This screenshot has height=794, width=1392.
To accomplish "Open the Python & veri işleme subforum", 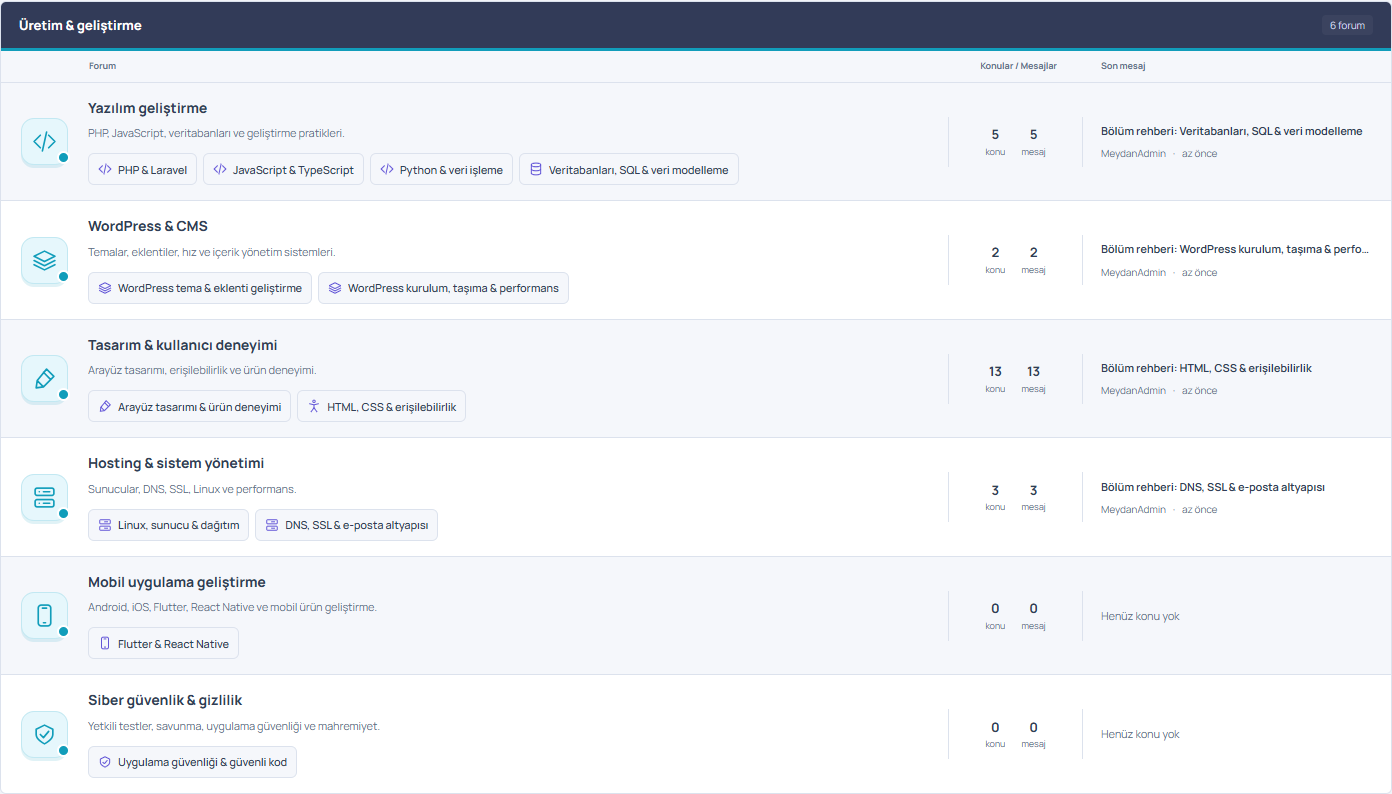I will pyautogui.click(x=441, y=170).
